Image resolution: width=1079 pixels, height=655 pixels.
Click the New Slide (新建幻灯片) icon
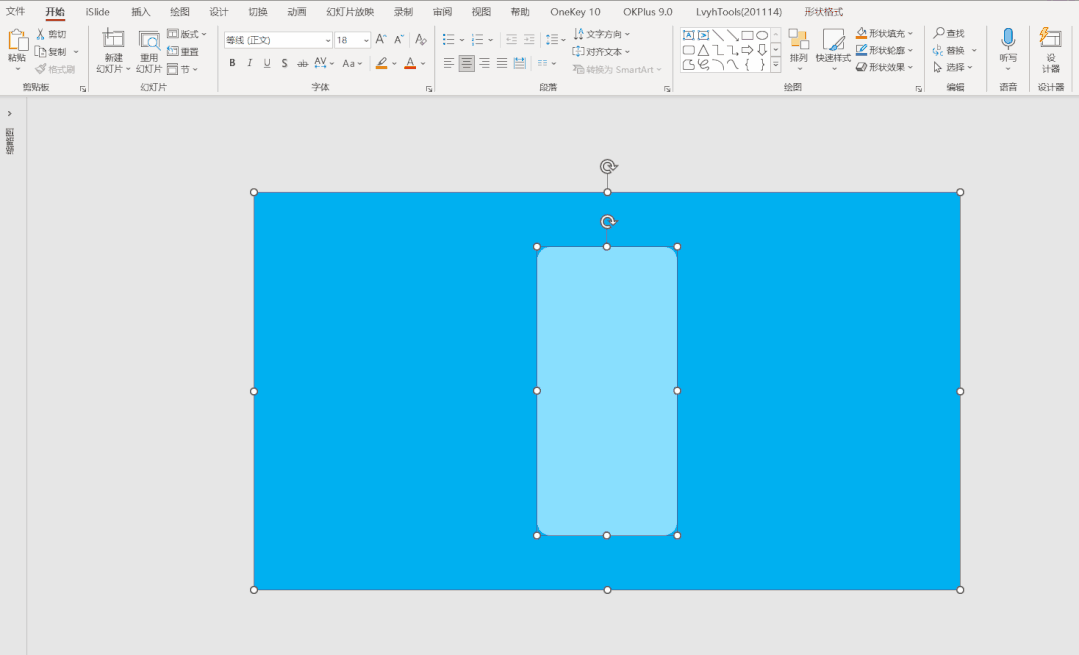(114, 39)
